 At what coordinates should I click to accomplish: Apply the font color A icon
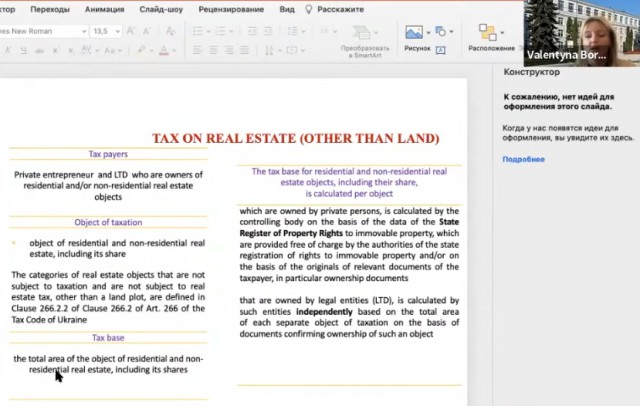click(164, 50)
